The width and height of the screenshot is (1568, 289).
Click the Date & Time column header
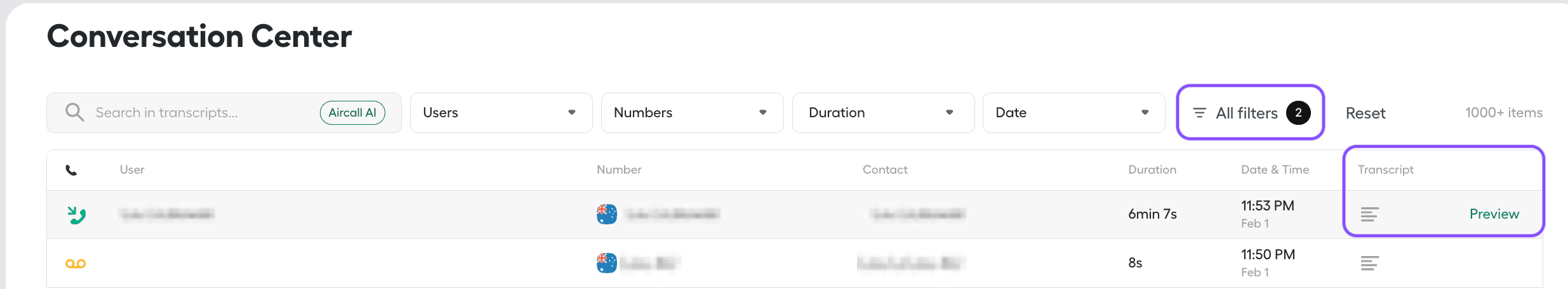1275,170
